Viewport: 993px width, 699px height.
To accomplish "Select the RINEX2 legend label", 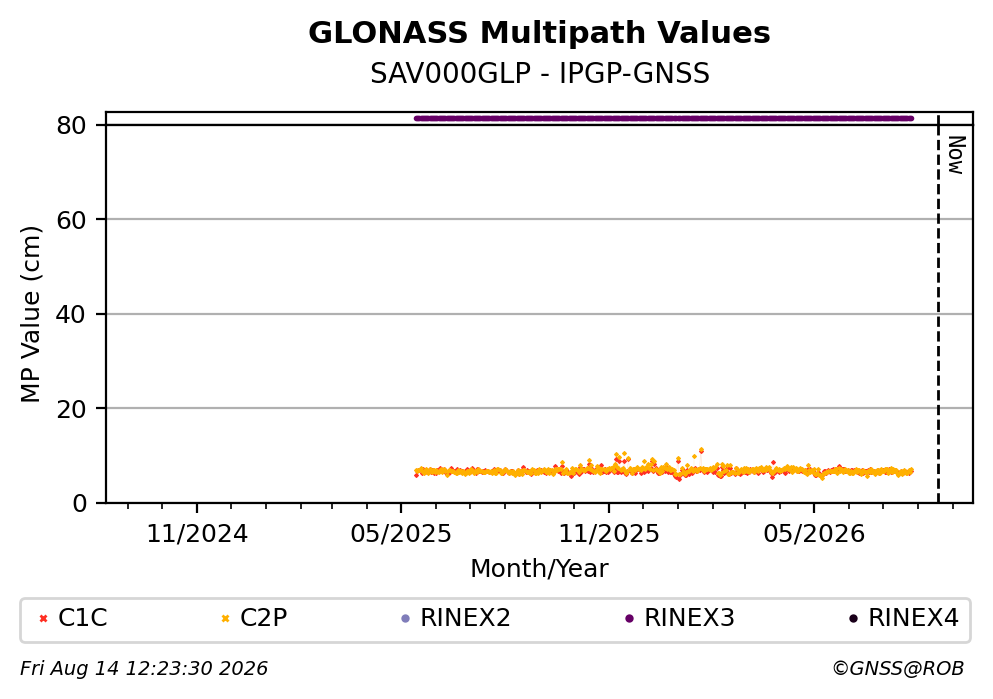I will pyautogui.click(x=465, y=618).
